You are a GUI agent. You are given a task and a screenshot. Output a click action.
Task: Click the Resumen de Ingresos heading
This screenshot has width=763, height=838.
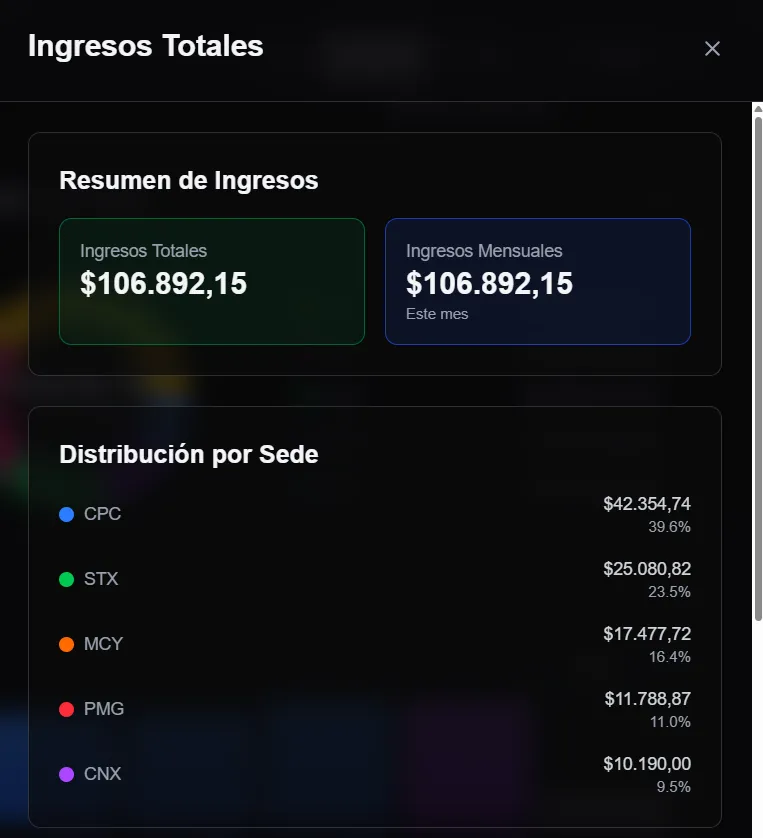pos(189,180)
